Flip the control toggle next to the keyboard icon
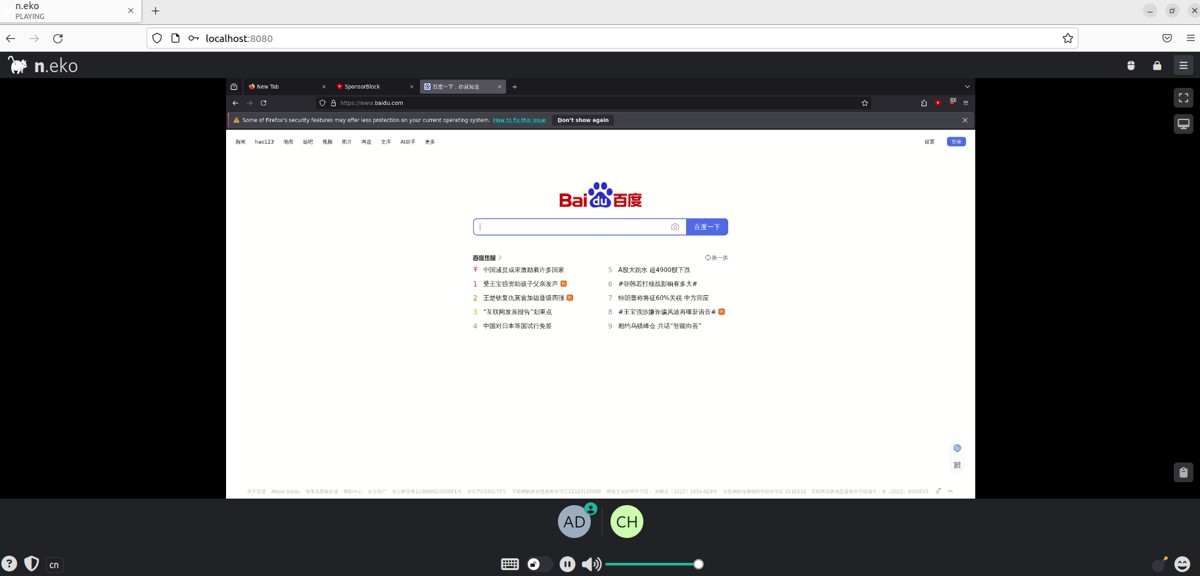Screen dimensions: 1200x576 (536, 563)
